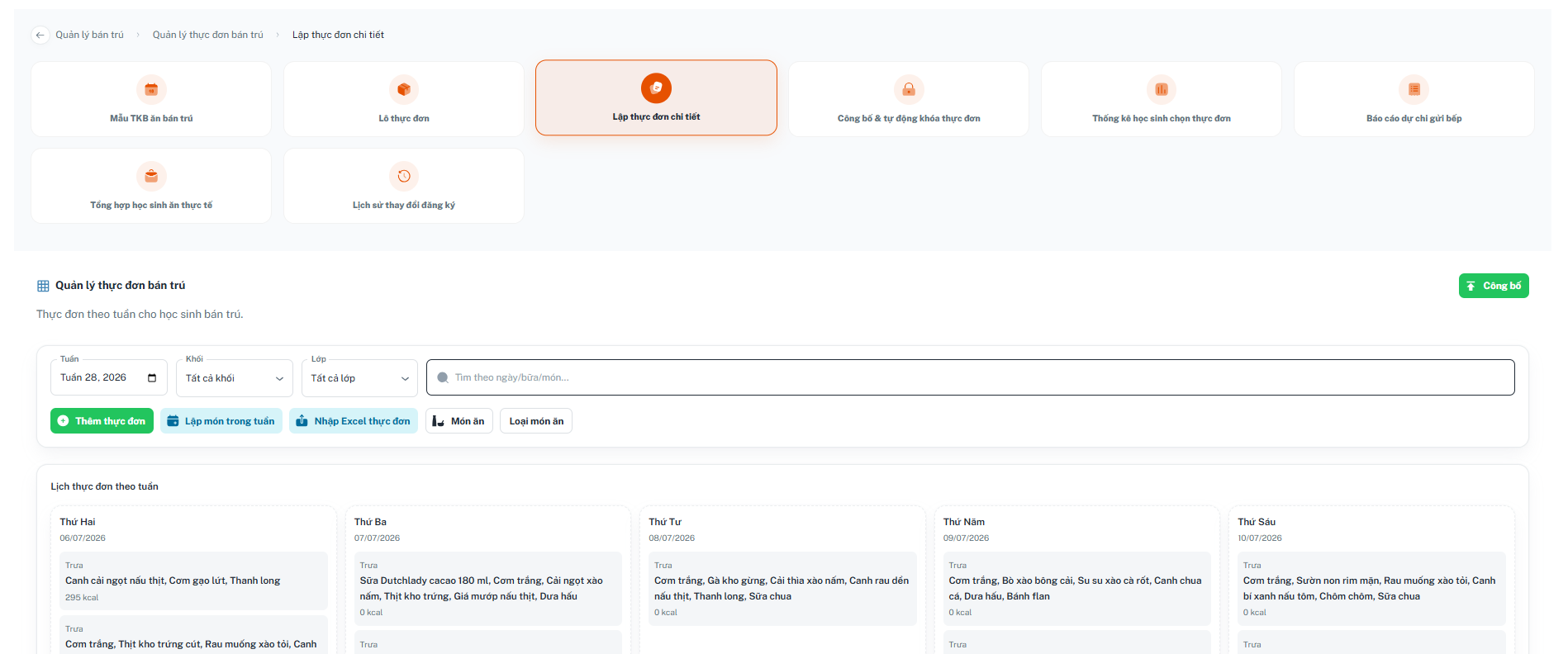Click the 295 kcal value
Viewport: 1568px width, 654px height.
[x=82, y=598]
